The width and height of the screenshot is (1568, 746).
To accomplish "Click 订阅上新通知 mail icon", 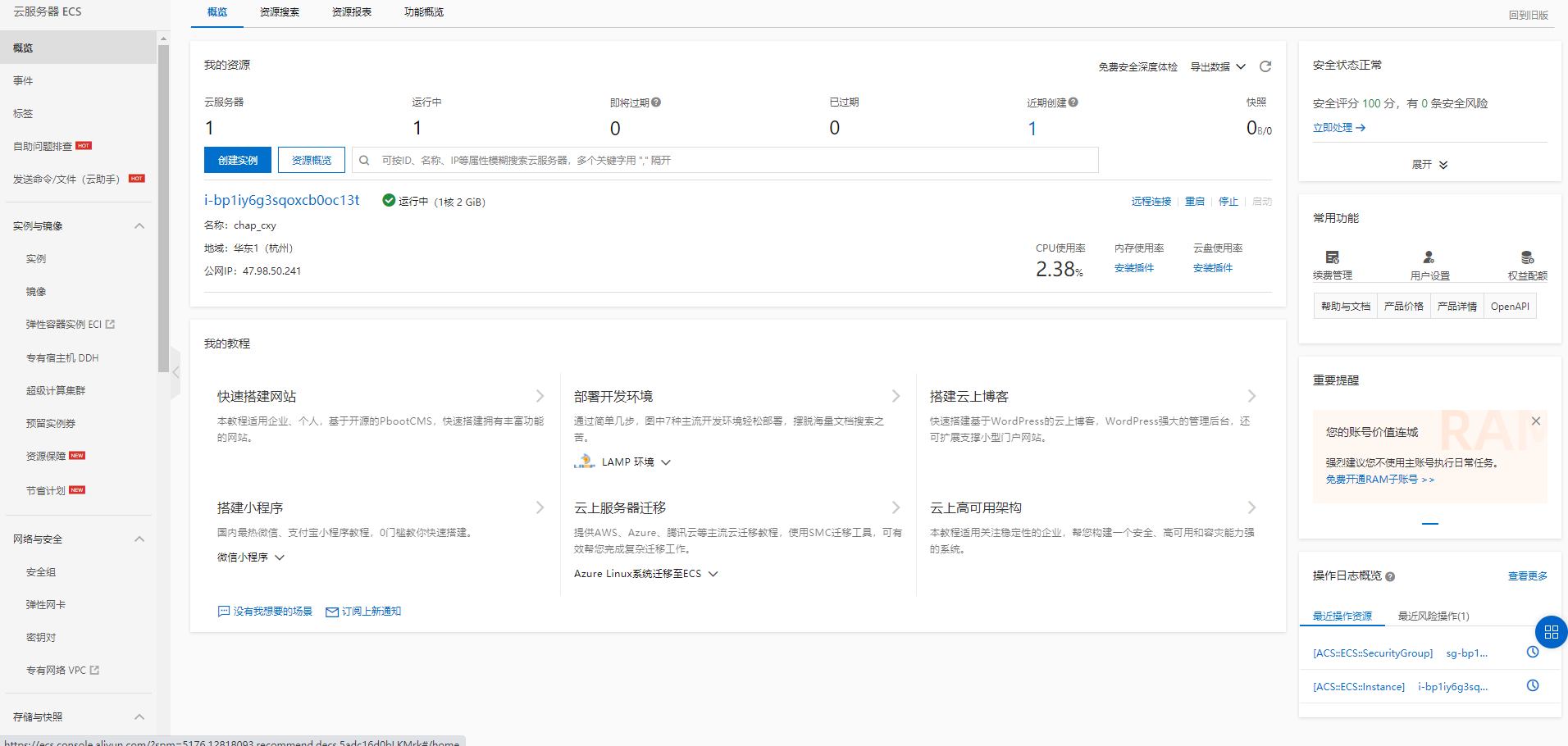I will (x=332, y=612).
